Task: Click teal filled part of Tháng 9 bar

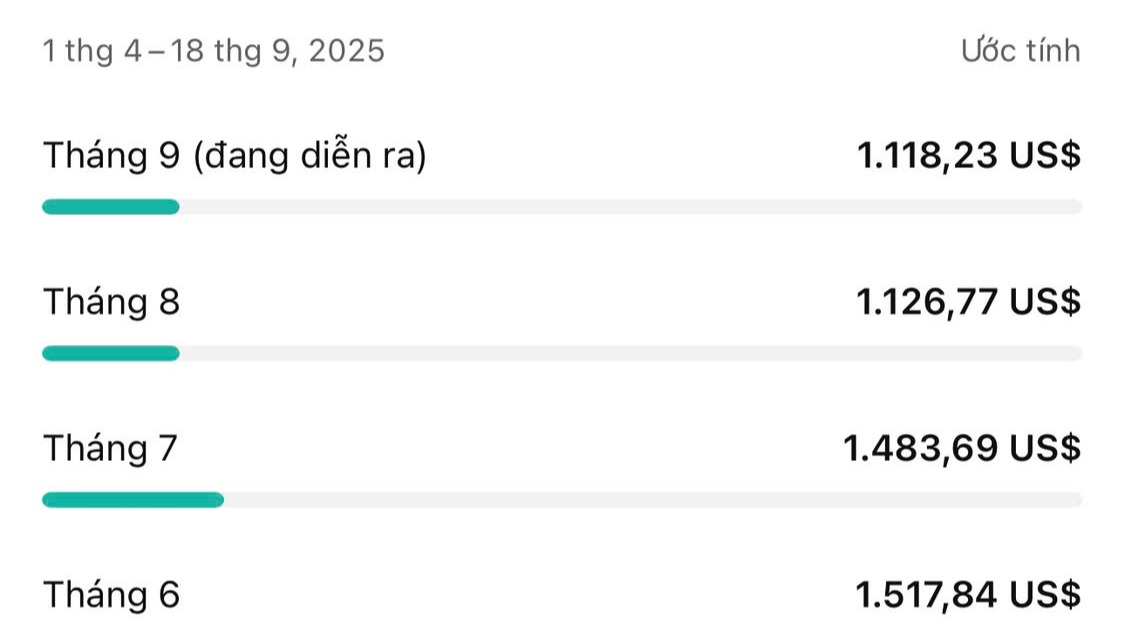Action: tap(110, 207)
